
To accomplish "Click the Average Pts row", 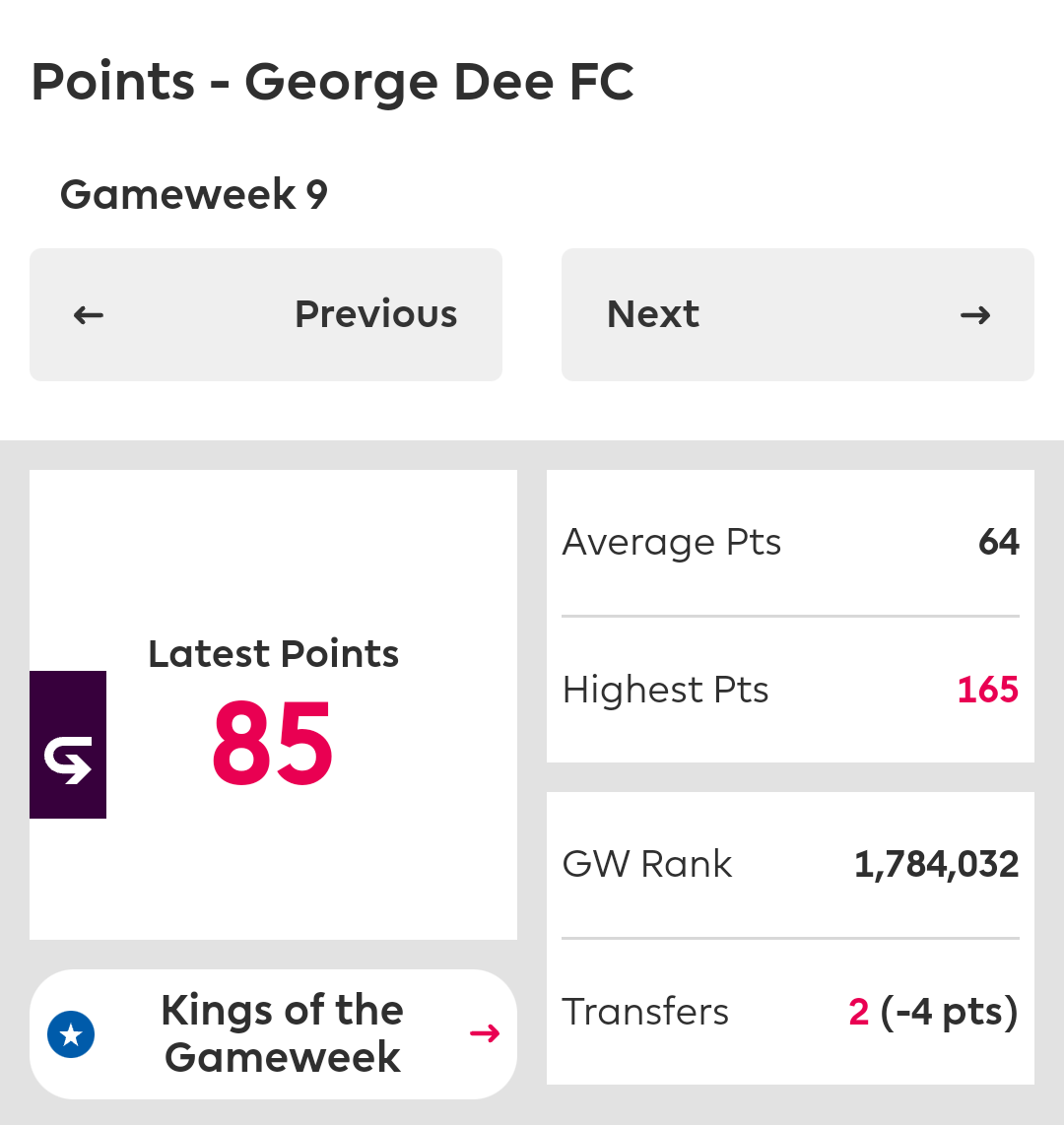I will [x=791, y=542].
